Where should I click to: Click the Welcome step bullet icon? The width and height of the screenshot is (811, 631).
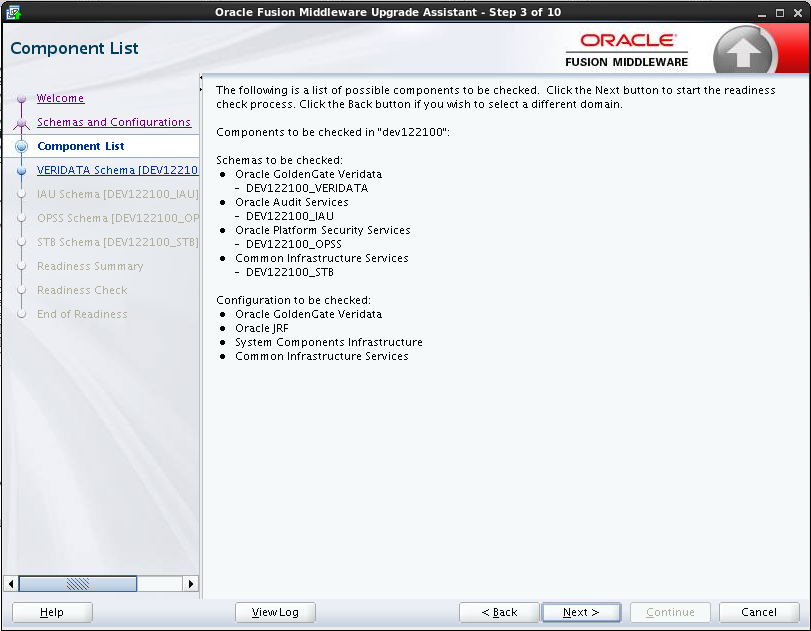tap(21, 98)
